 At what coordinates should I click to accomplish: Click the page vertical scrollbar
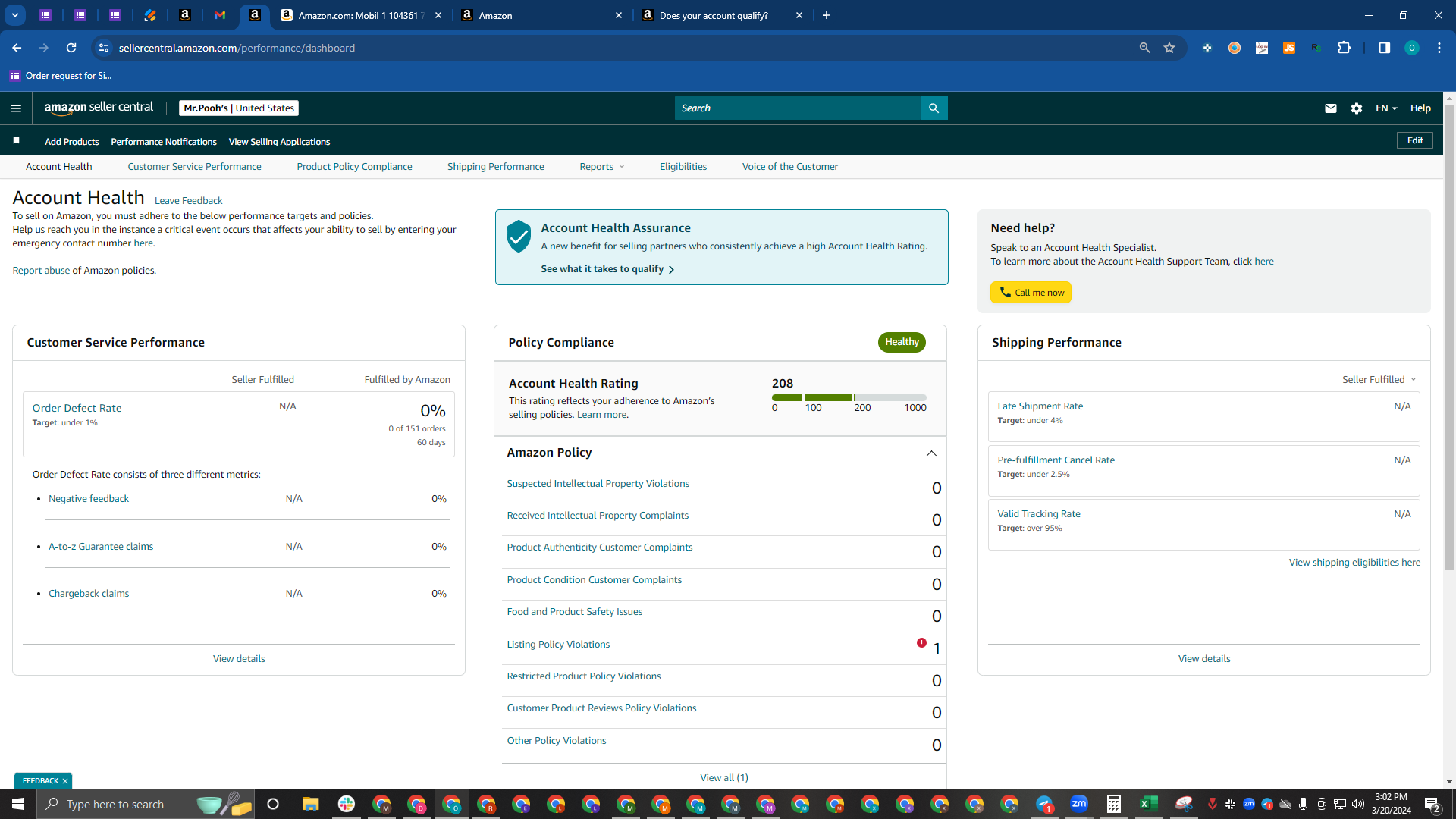coord(1449,337)
